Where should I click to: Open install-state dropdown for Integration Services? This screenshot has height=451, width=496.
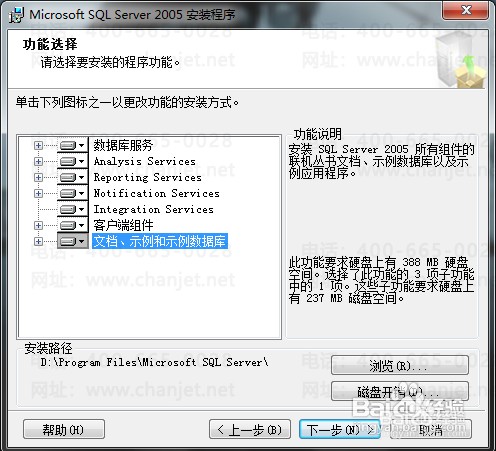pyautogui.click(x=72, y=209)
